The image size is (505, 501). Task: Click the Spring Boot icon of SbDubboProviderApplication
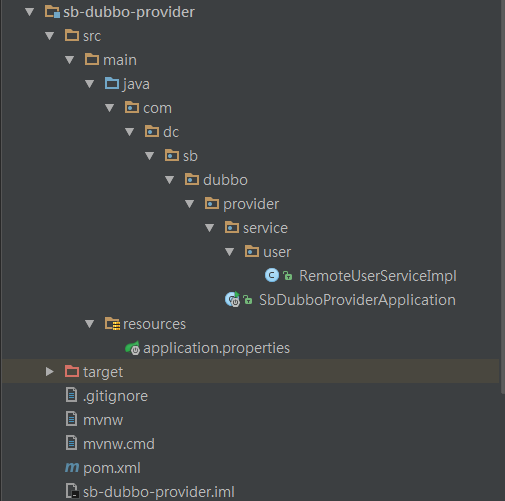tap(232, 299)
